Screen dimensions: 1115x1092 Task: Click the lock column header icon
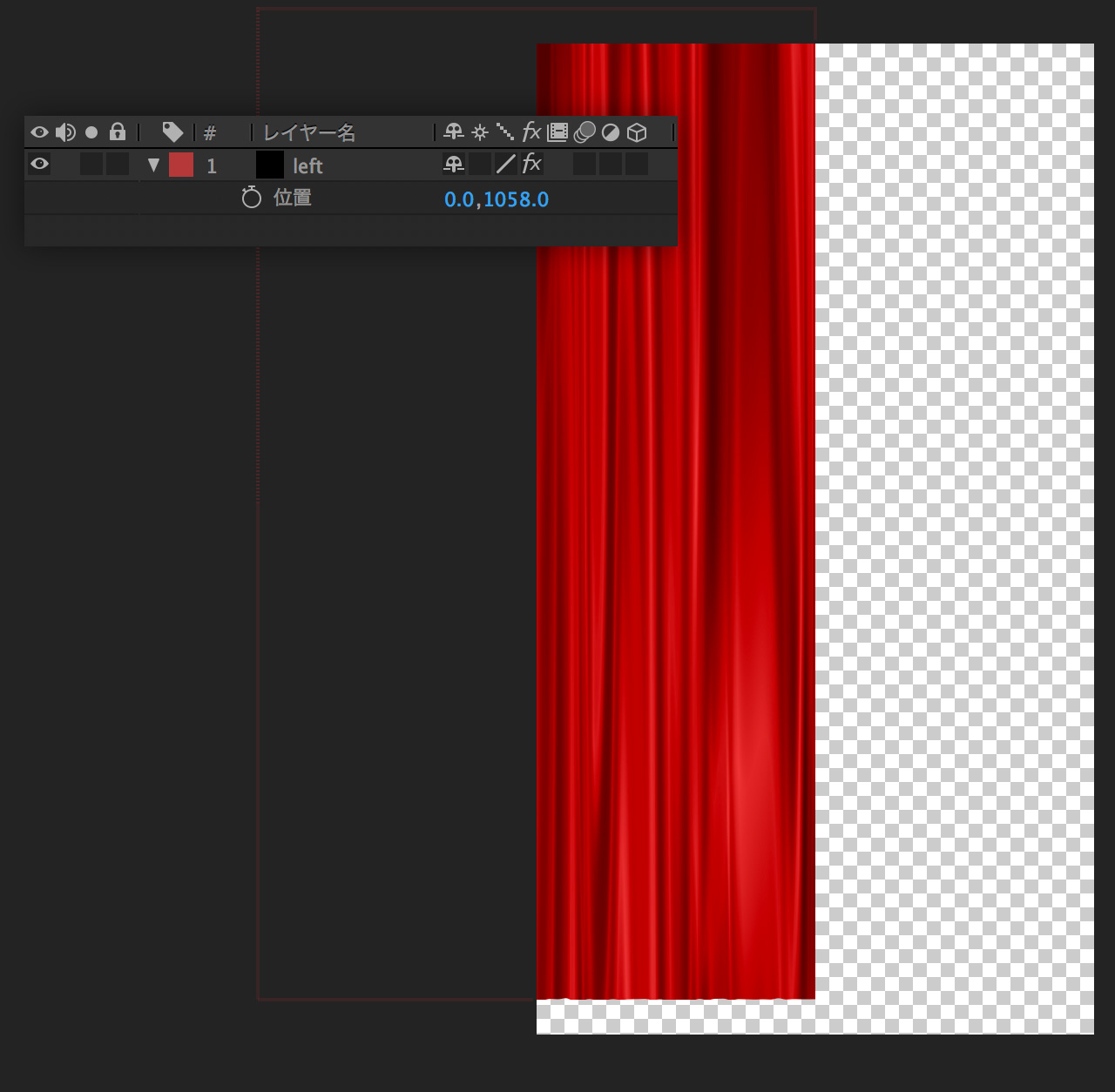[118, 132]
